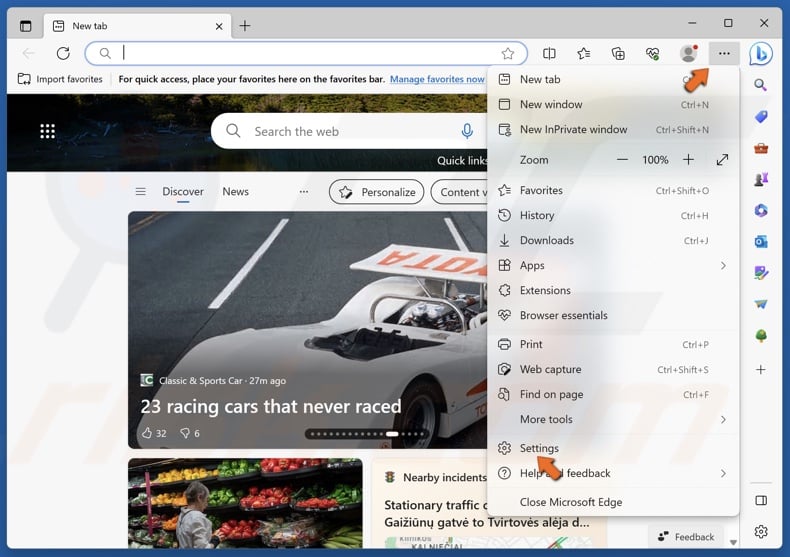Open sidebar Shopping tag icon
Viewport: 790px width, 557px height.
(761, 117)
